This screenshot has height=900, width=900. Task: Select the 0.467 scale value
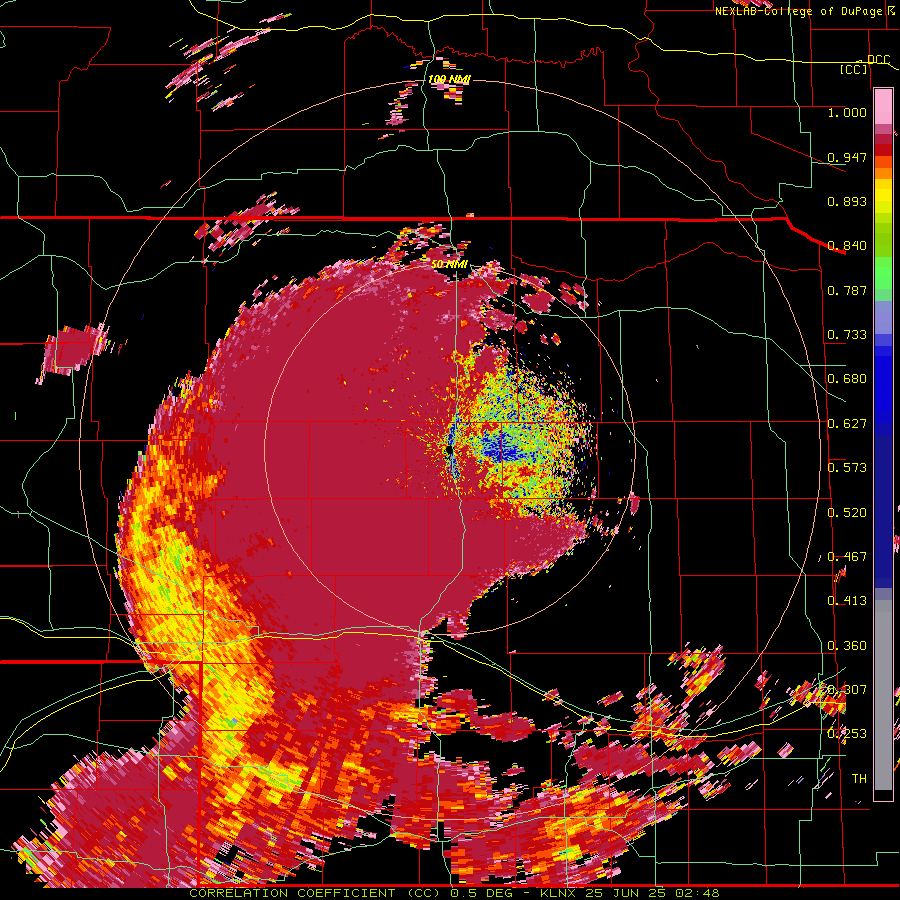[847, 557]
